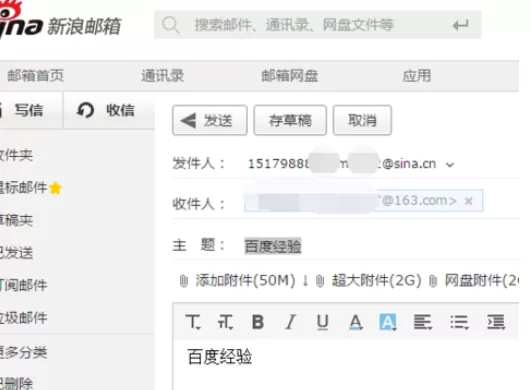
Task: Click the search box for mail and contacts
Action: tap(318, 25)
